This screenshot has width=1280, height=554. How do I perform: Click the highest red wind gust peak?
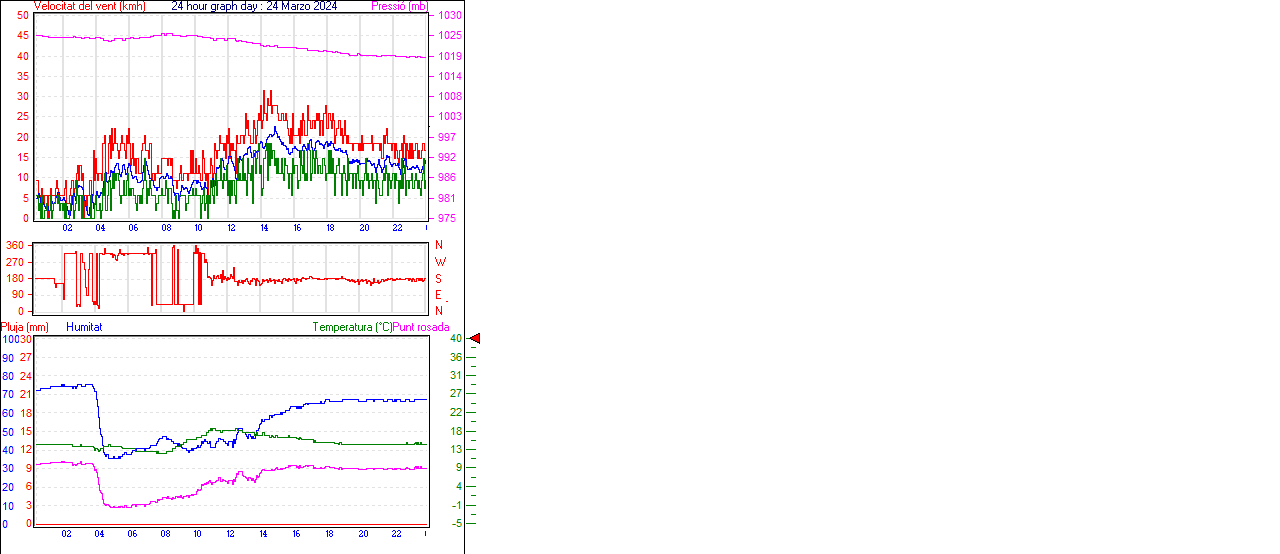(x=264, y=92)
